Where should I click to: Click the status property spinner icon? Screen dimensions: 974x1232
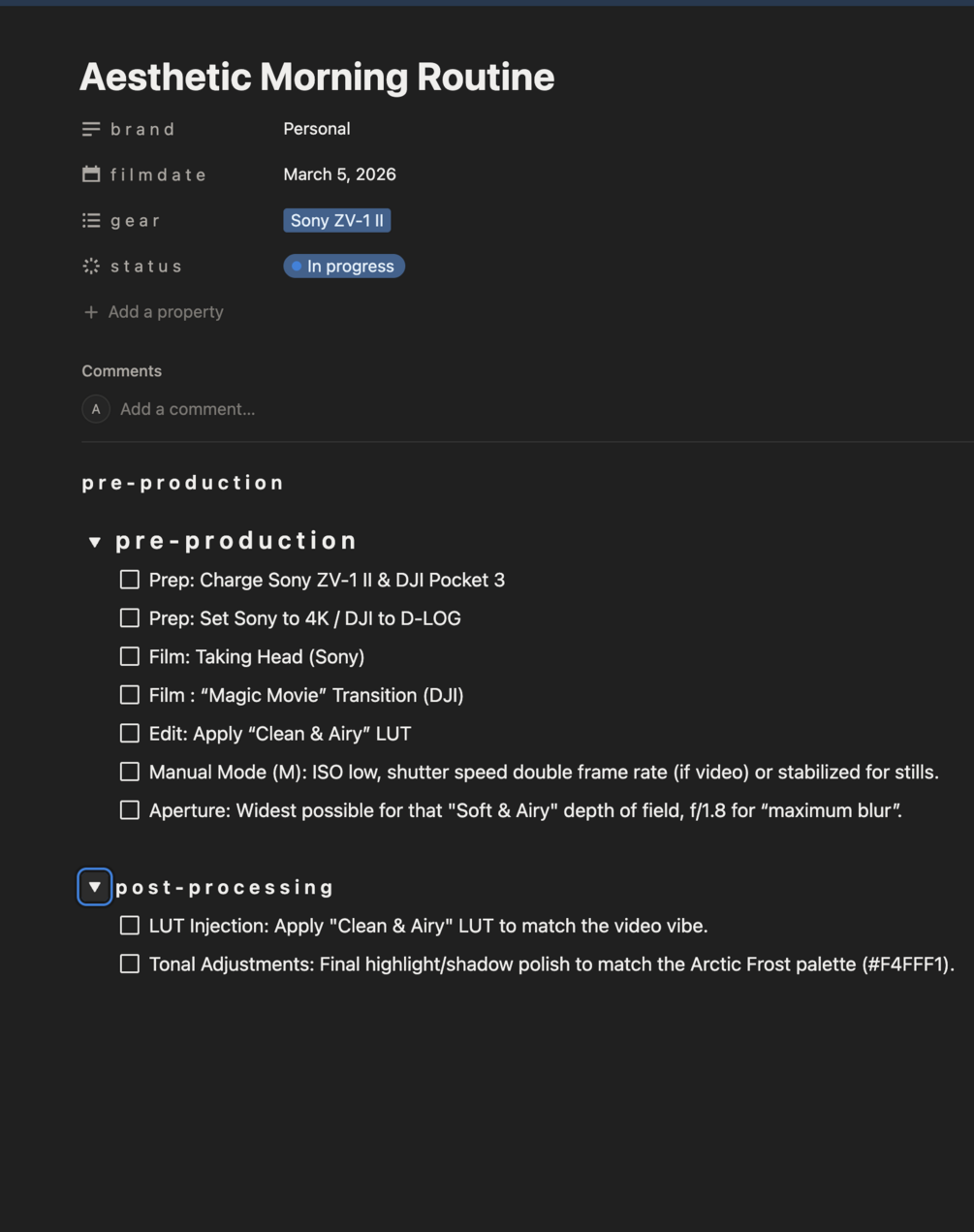pyautogui.click(x=91, y=267)
